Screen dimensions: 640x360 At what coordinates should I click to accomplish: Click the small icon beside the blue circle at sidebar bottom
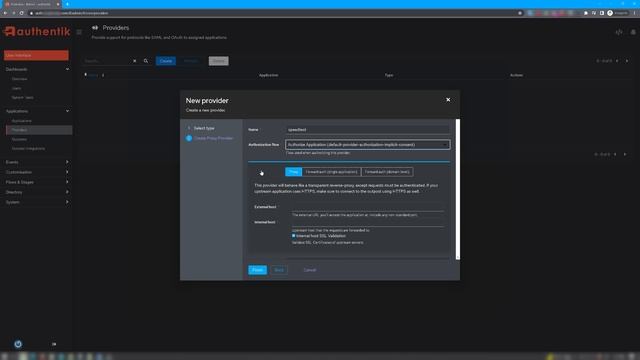click(x=54, y=344)
